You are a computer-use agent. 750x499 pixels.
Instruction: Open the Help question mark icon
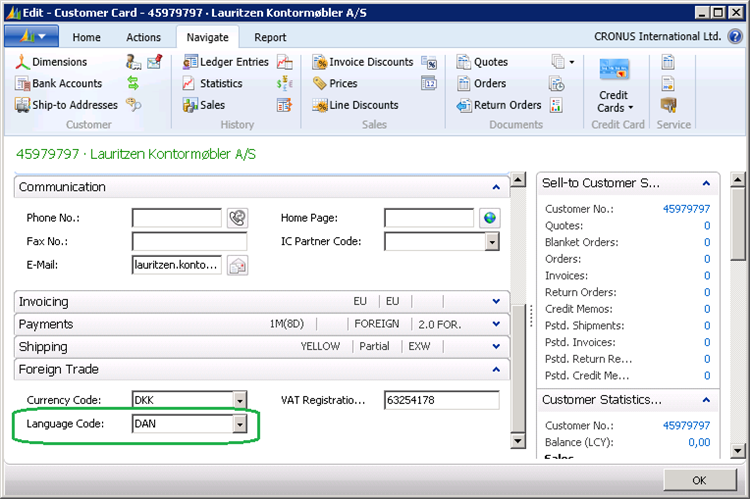click(x=735, y=36)
